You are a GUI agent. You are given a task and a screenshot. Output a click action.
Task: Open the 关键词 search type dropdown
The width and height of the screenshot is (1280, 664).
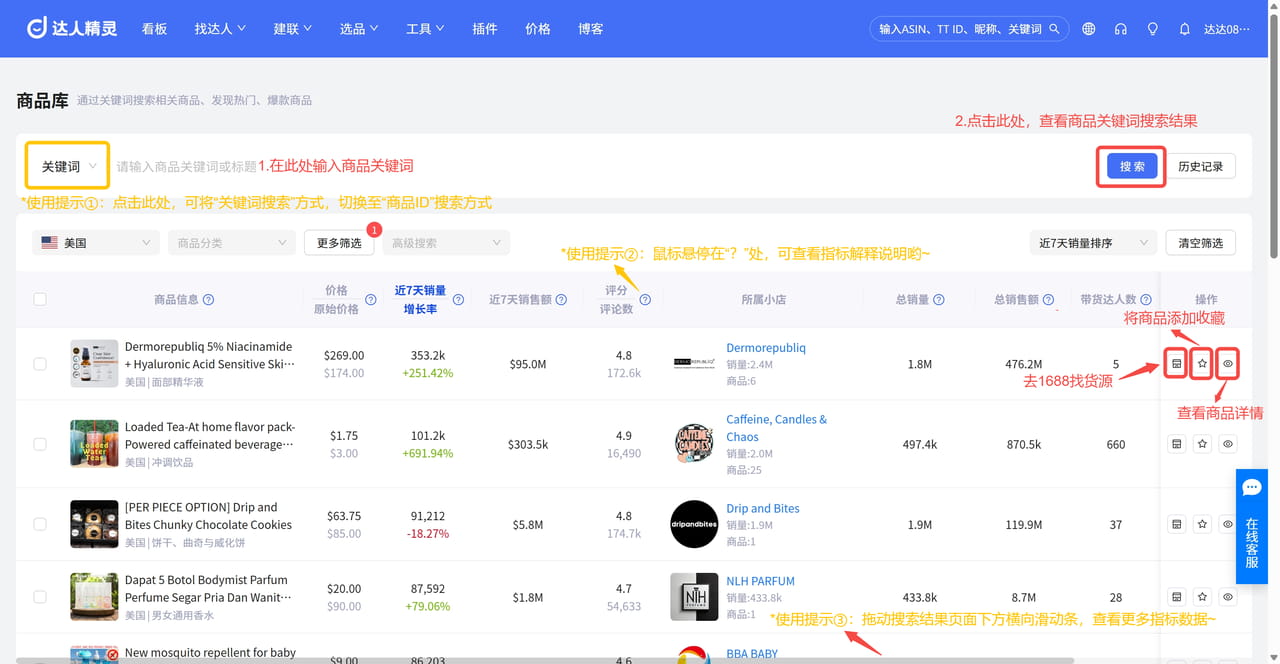click(x=66, y=165)
